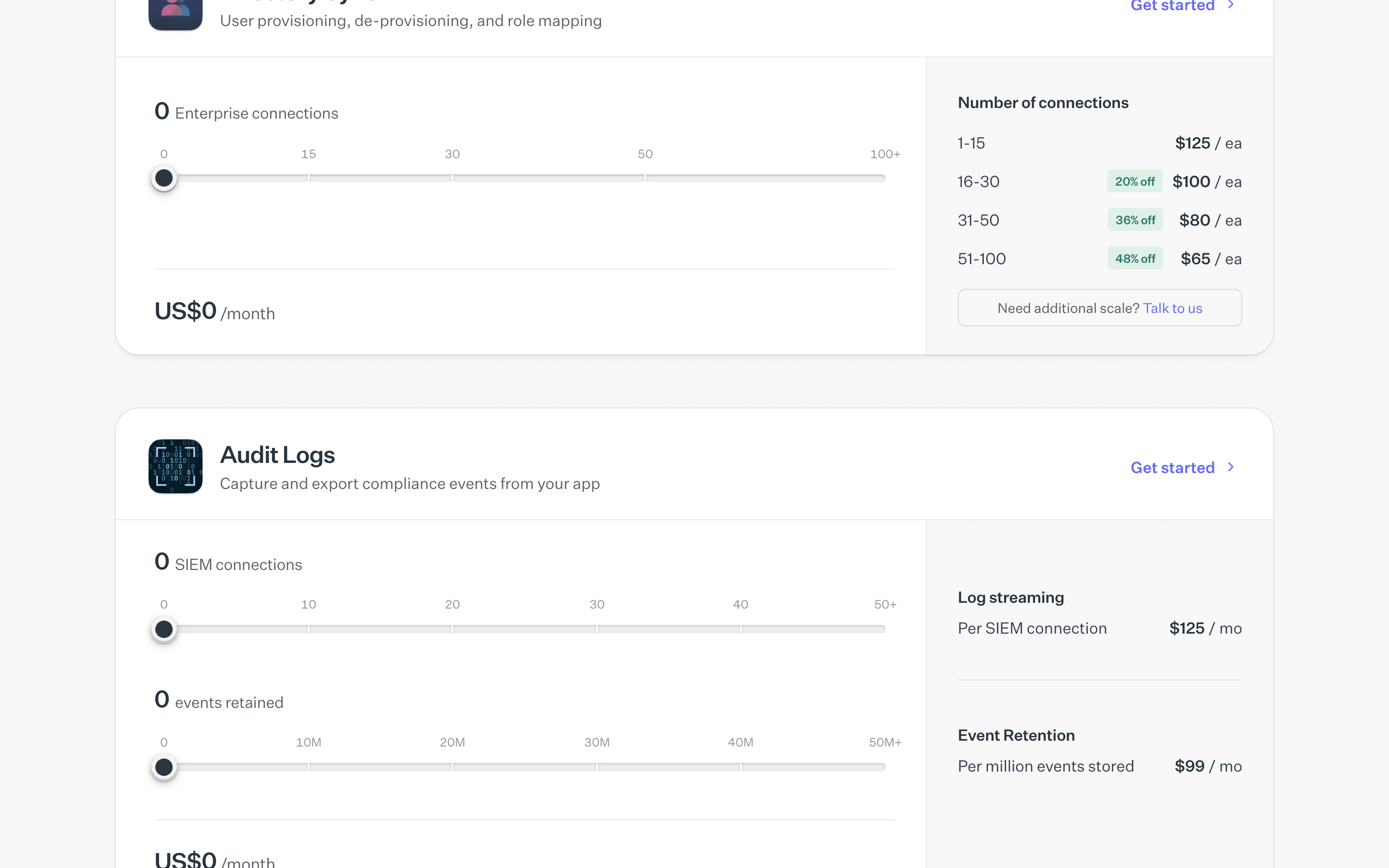Set SIEM connections slider to 30 mark

click(x=597, y=629)
